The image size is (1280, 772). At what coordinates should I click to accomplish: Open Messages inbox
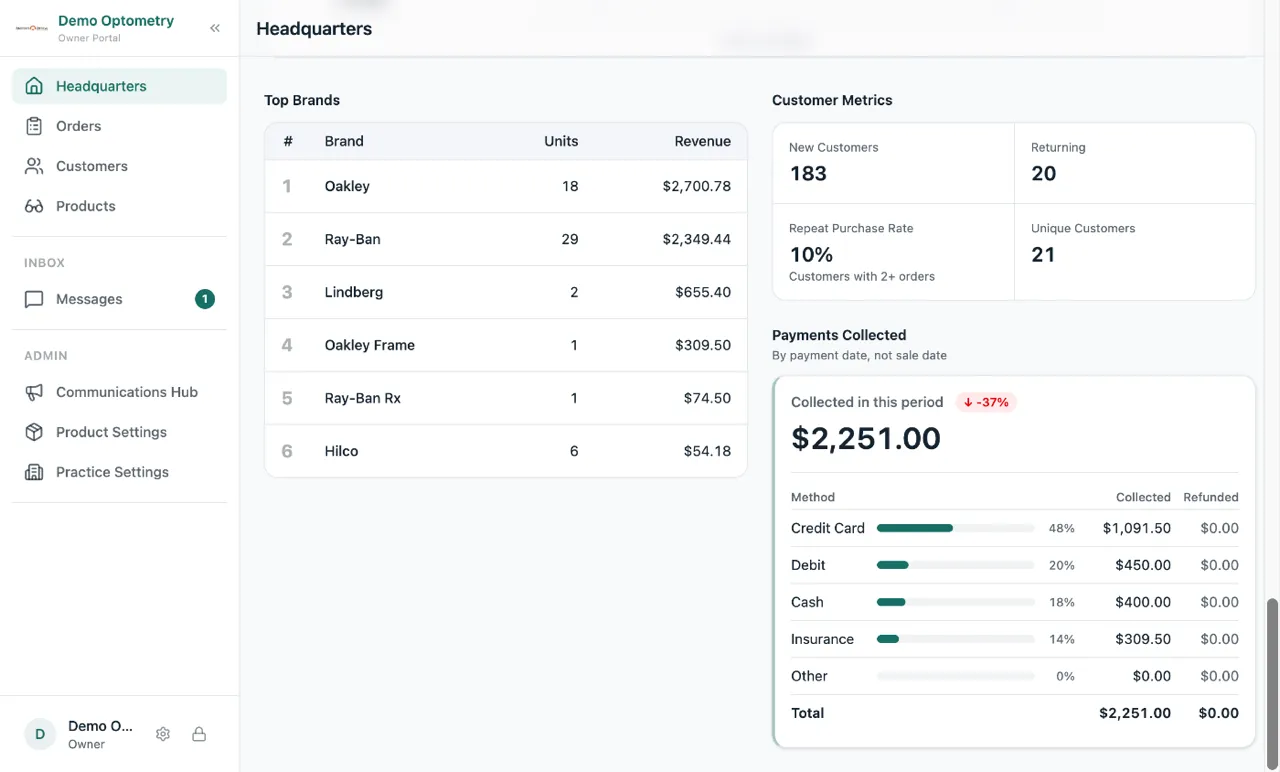(119, 299)
